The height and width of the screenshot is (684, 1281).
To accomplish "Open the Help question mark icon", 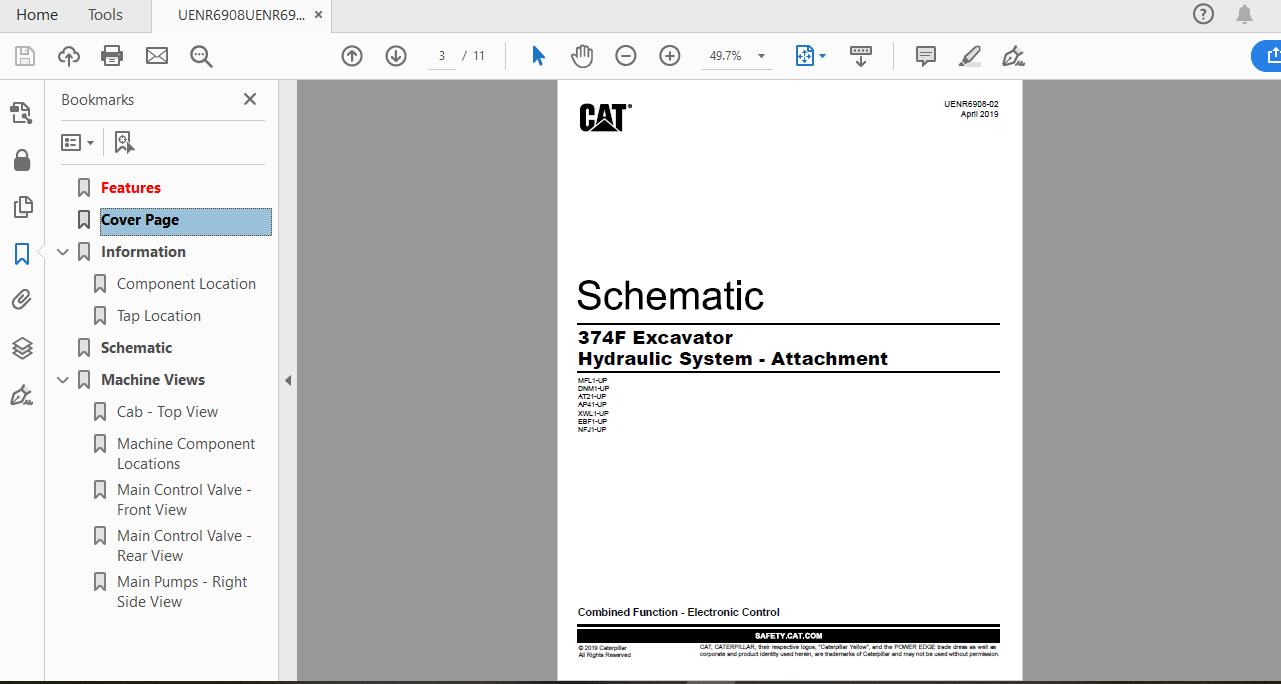I will (1204, 14).
